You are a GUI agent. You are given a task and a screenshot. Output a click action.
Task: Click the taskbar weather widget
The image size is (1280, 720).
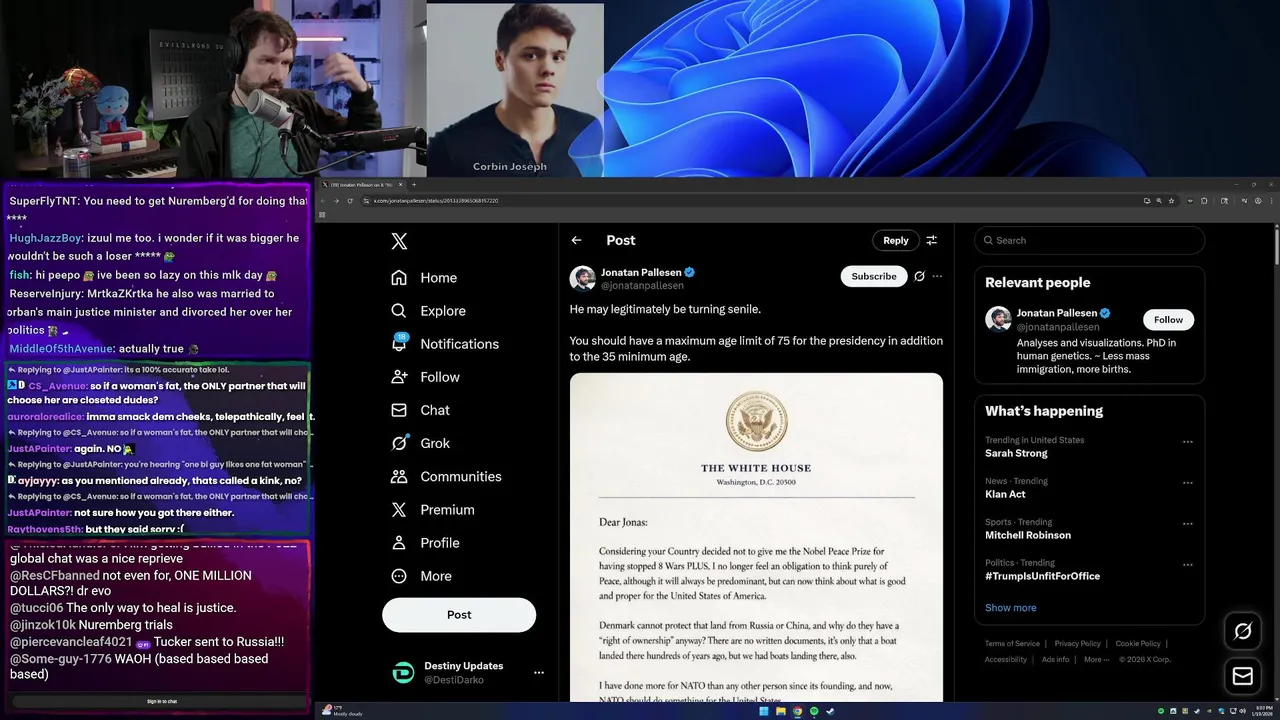(340, 711)
